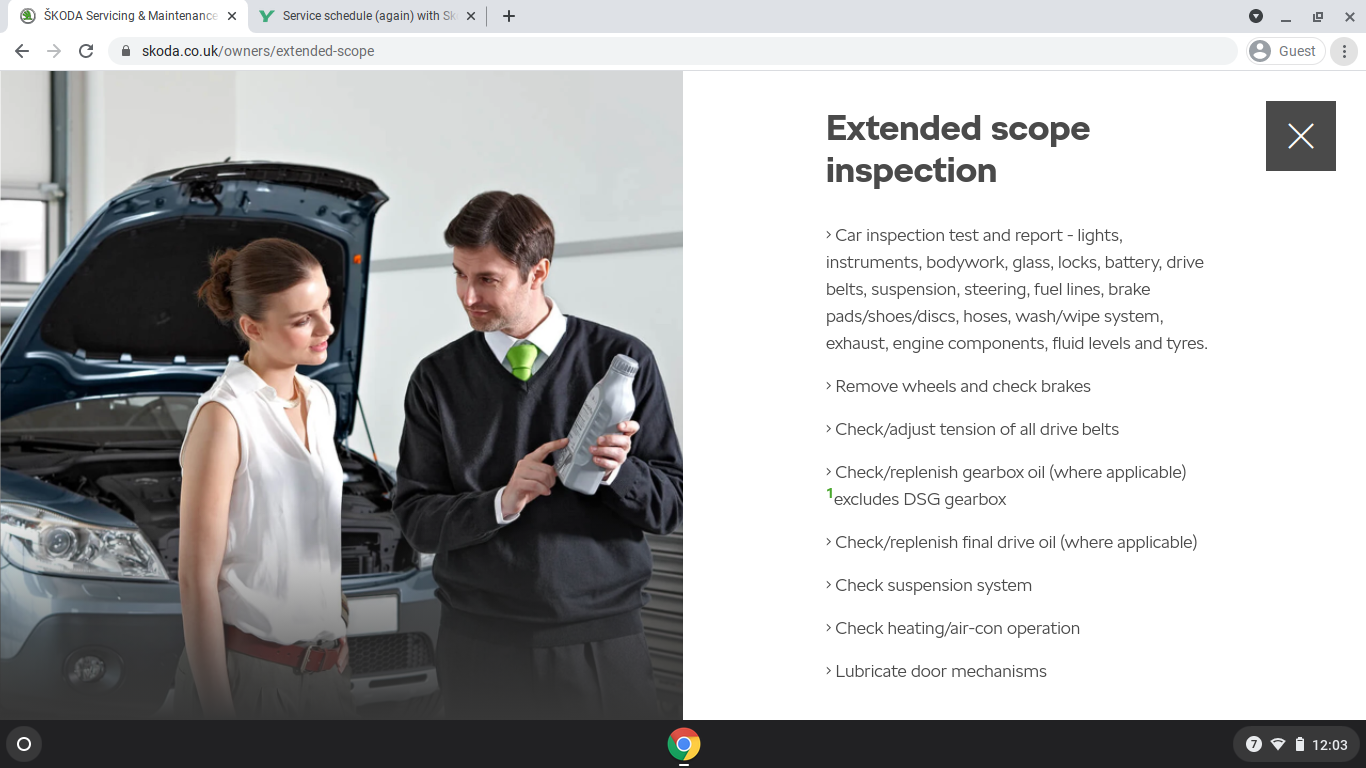Close the Service schedule tab
This screenshot has height=768, width=1366.
(x=469, y=16)
